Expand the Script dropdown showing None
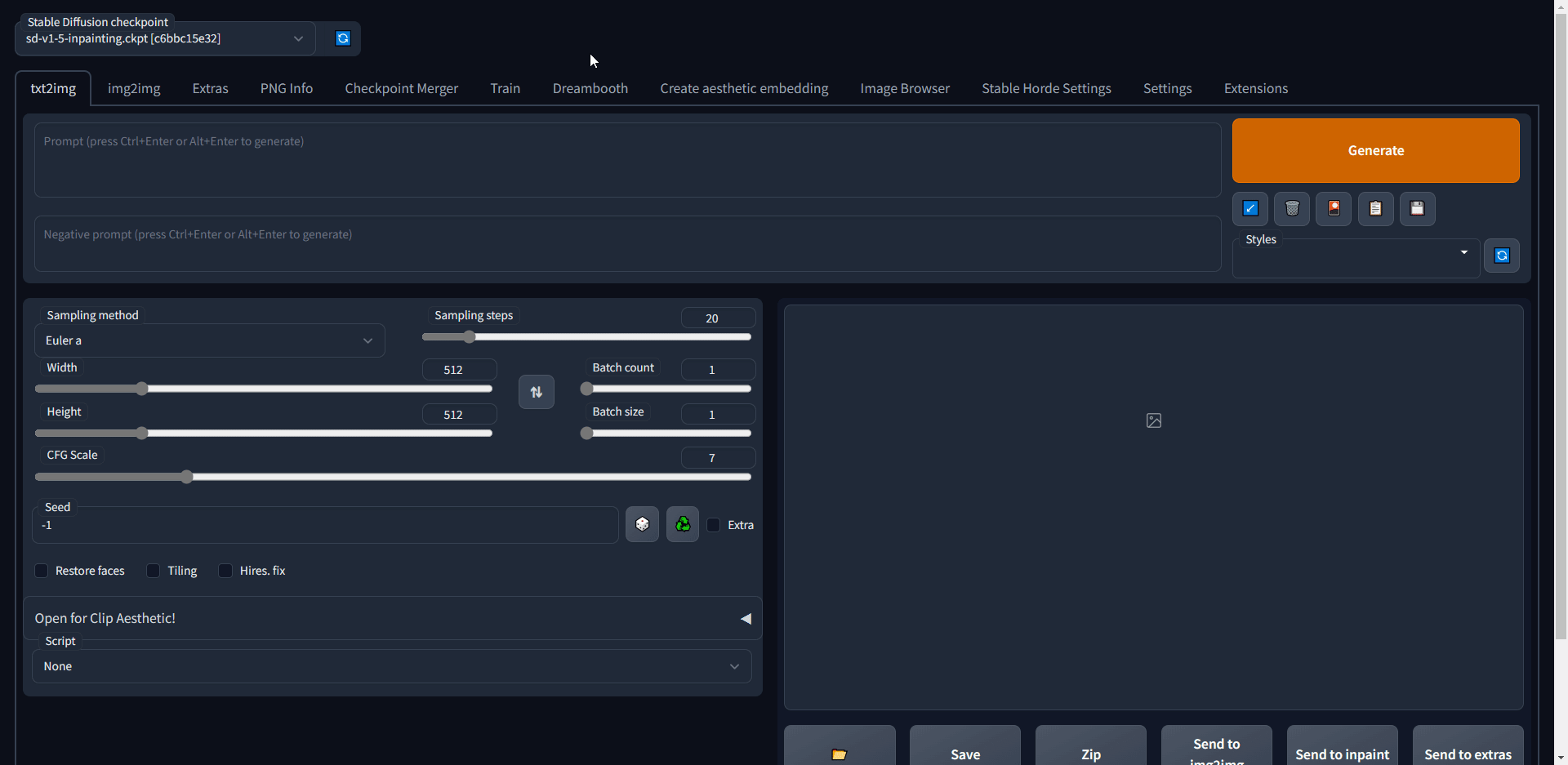Screen dimensions: 1568x765 [x=392, y=666]
